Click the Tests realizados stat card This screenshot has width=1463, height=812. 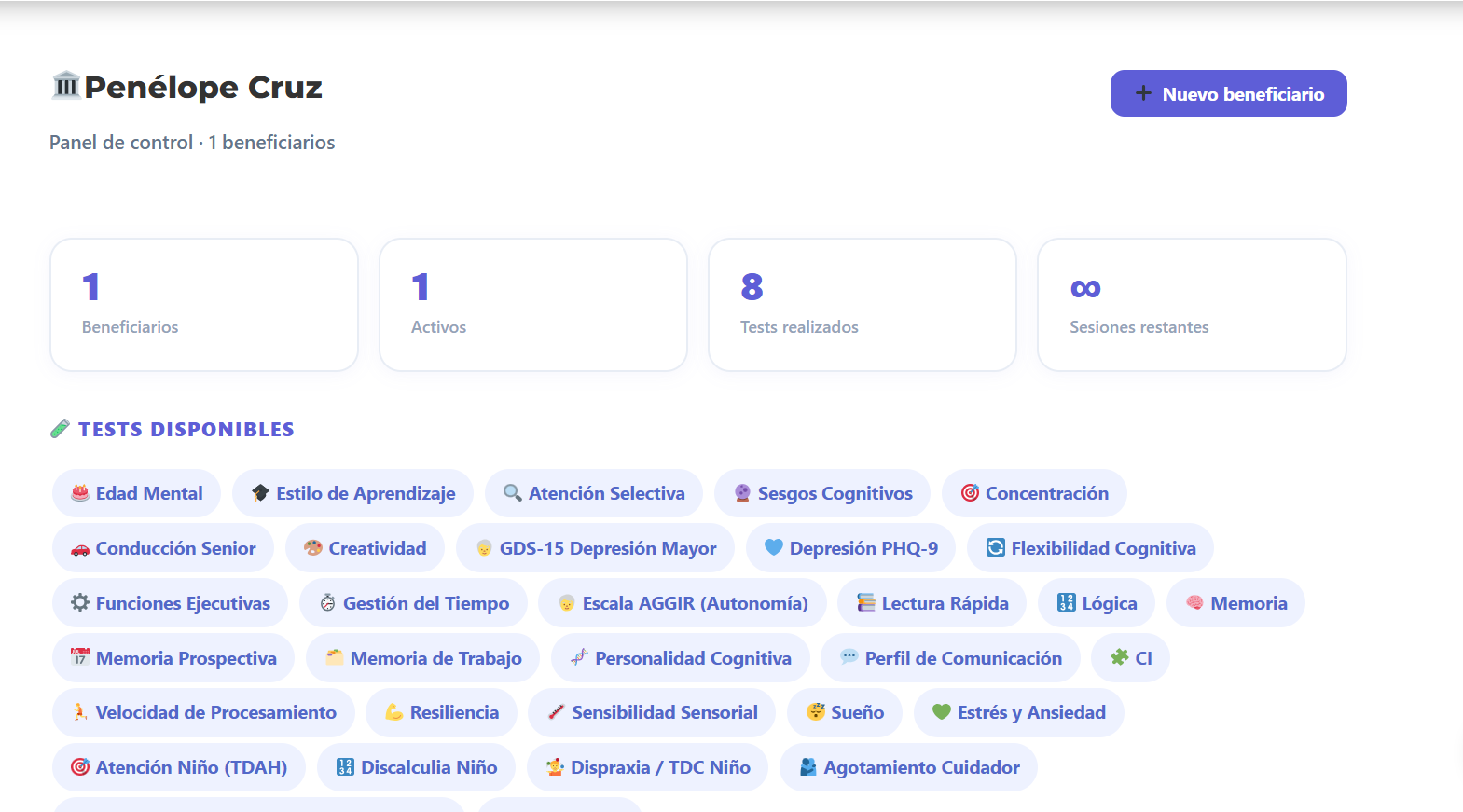(863, 305)
